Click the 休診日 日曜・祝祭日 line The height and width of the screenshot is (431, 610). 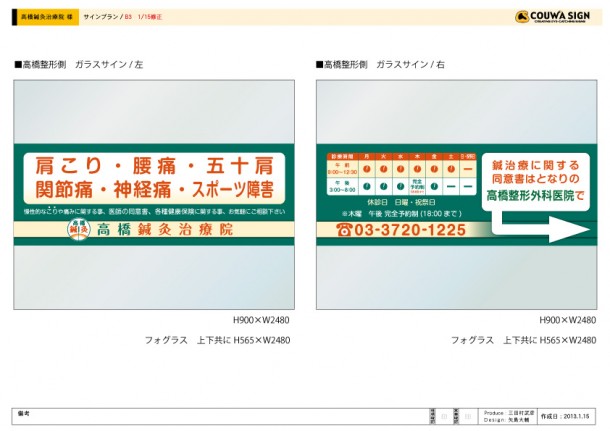coord(401,202)
